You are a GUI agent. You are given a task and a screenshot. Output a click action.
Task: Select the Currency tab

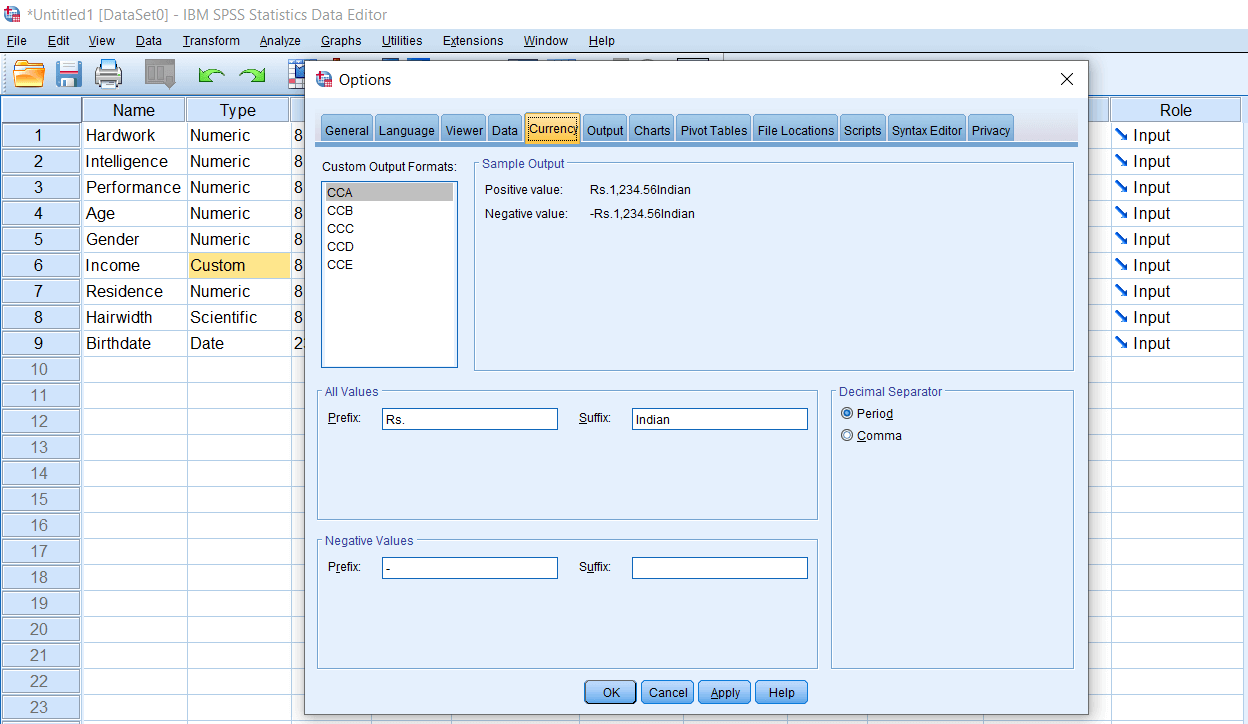(553, 128)
